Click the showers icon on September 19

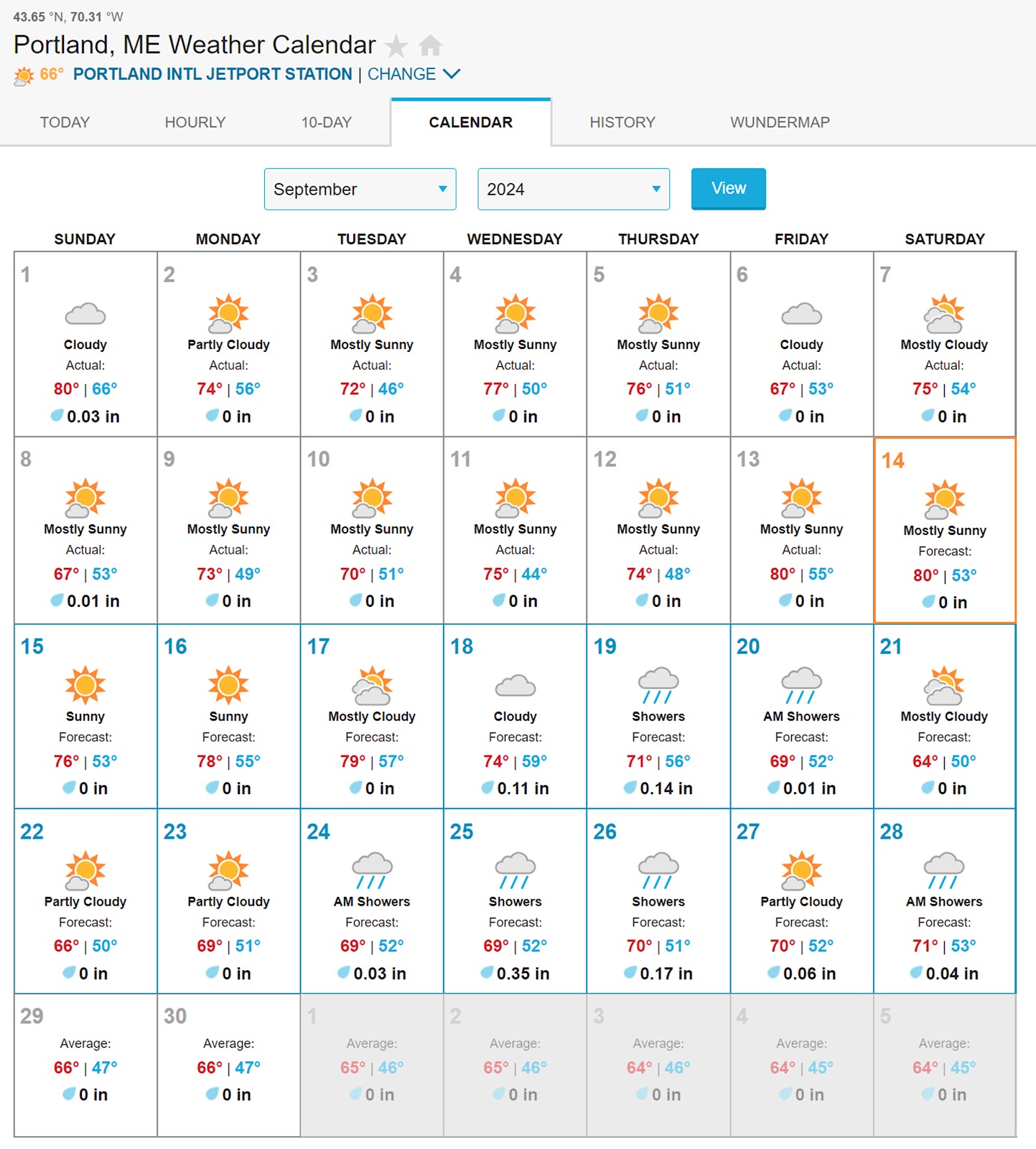(658, 686)
